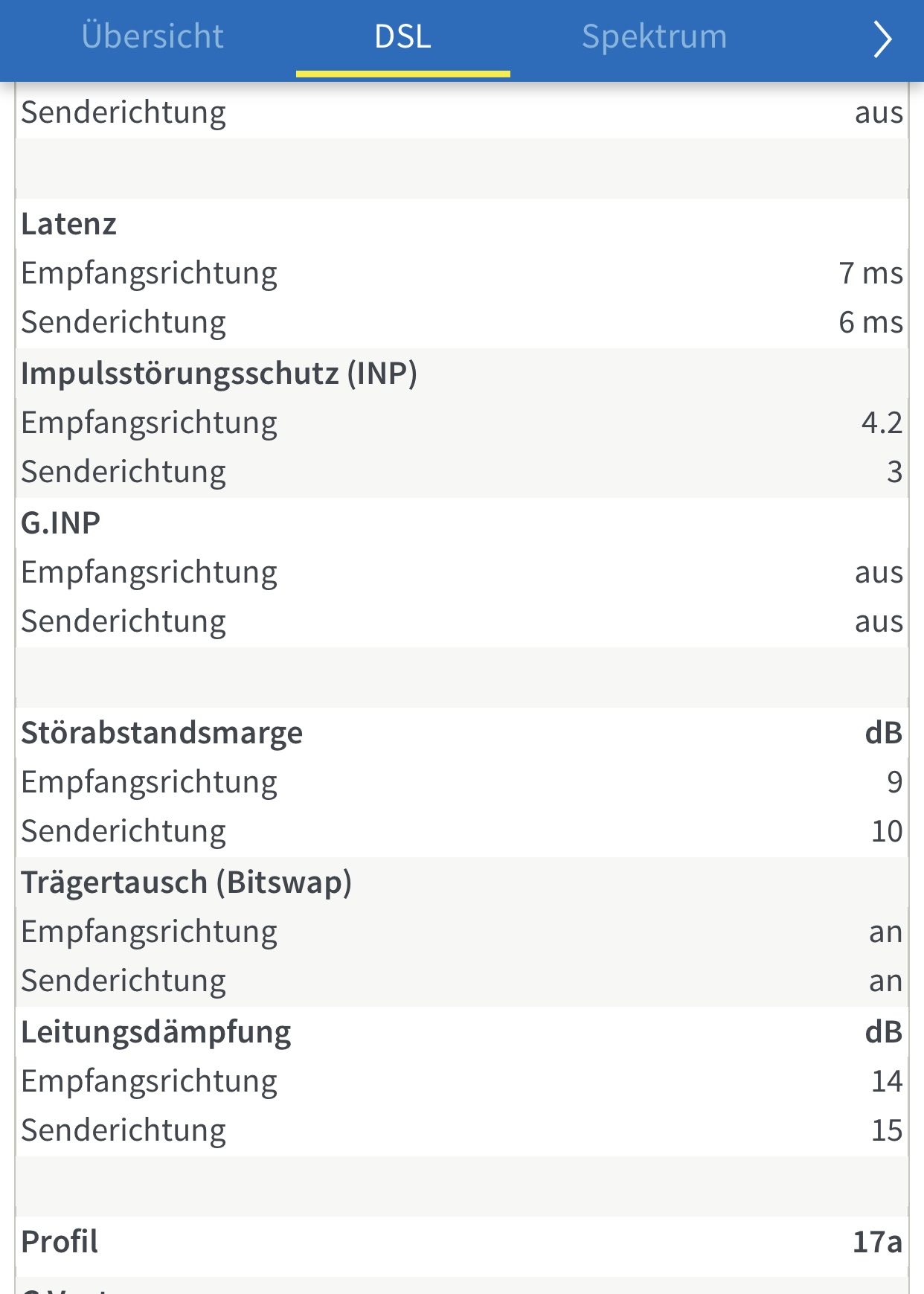
Task: Switch to the Übersicht tab
Action: (153, 37)
